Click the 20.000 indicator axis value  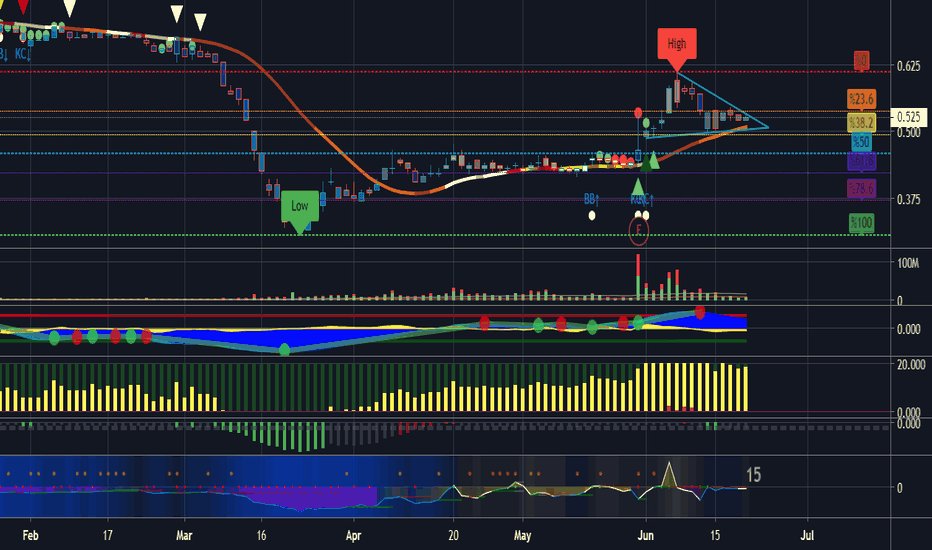point(911,364)
